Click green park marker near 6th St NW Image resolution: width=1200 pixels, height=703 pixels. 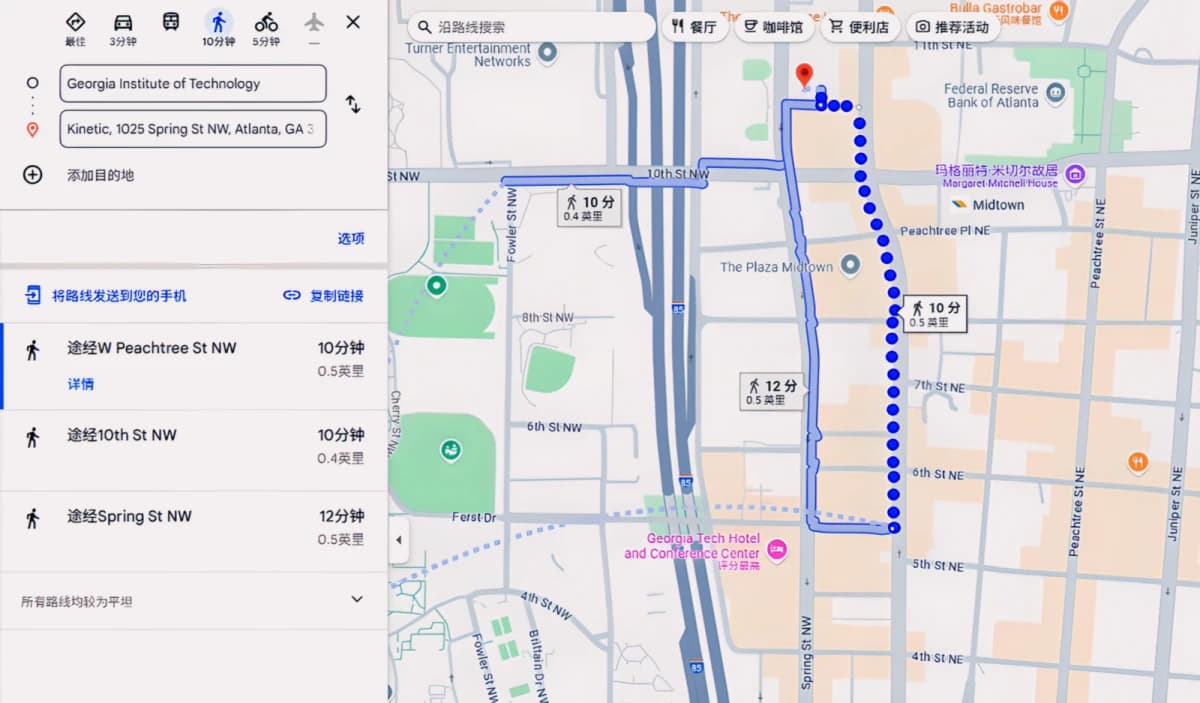[x=450, y=450]
